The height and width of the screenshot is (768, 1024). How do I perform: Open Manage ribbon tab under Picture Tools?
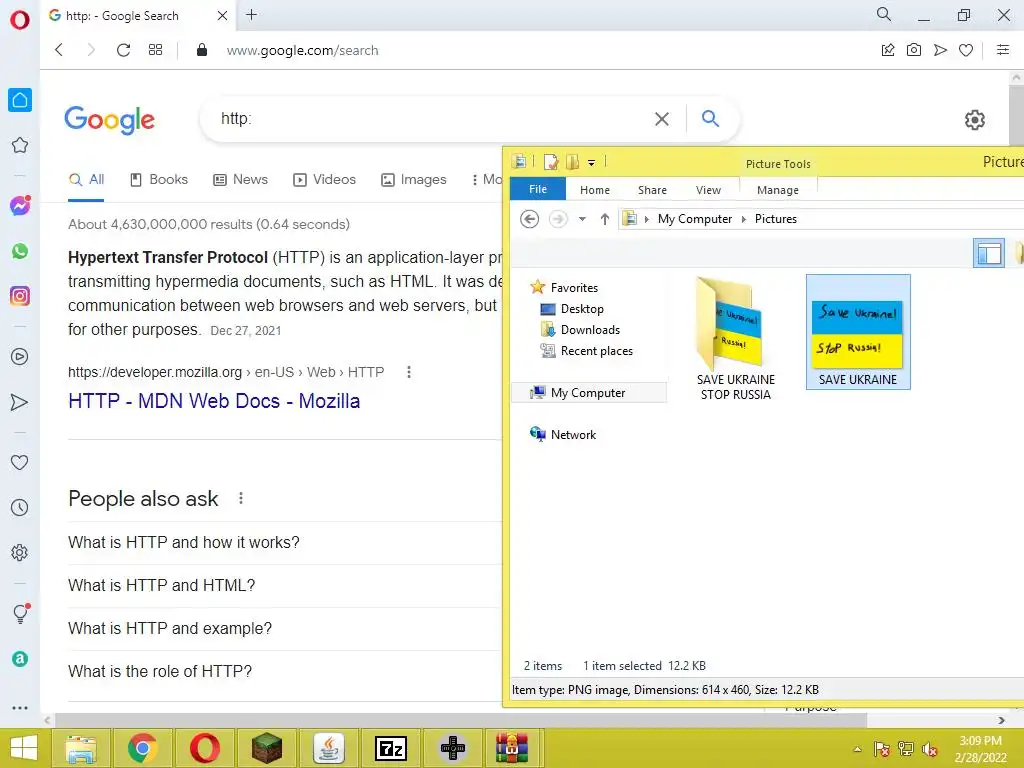777,190
